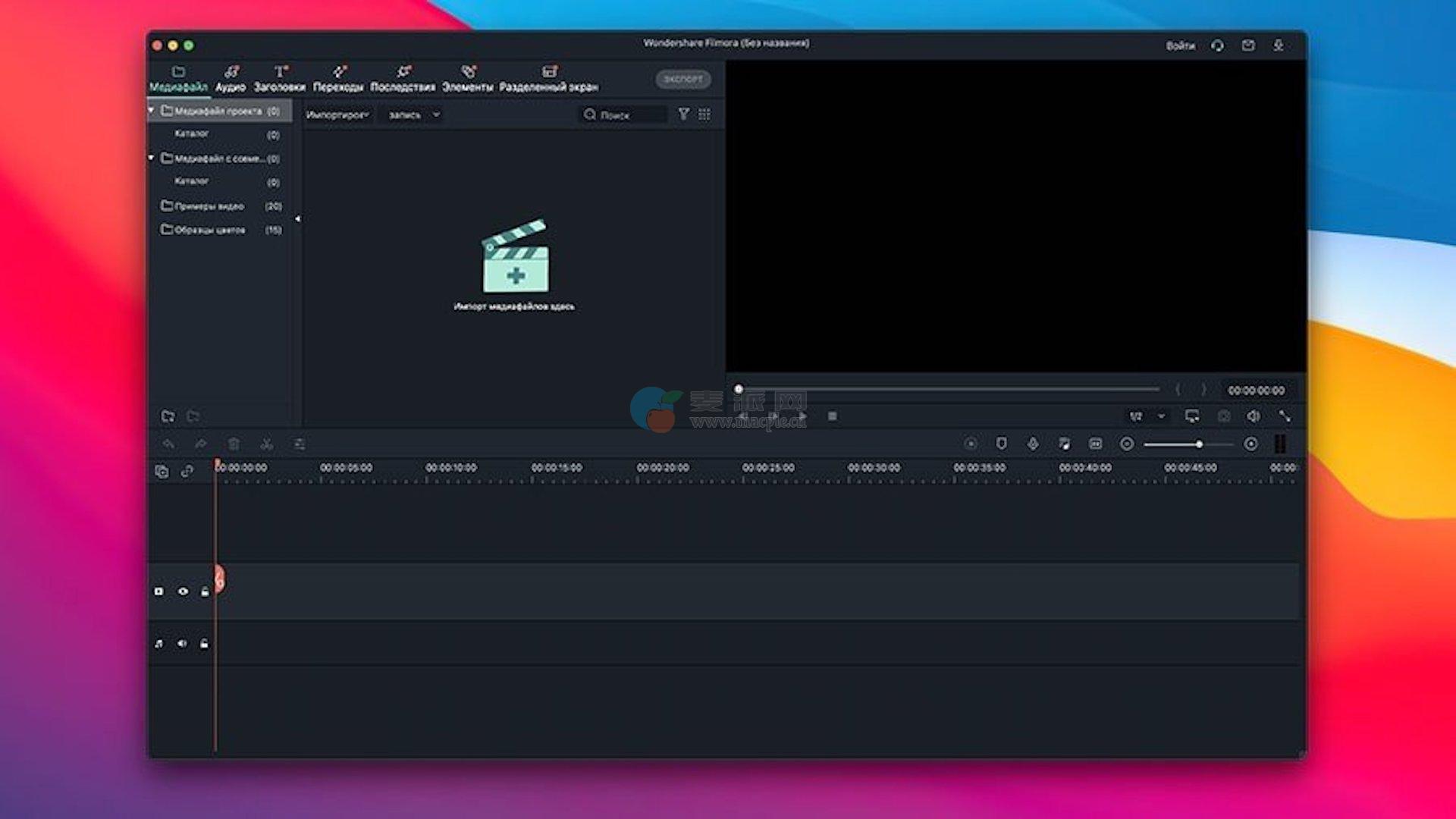Toggle video track visibility eye icon
The image size is (1456, 819).
(x=183, y=591)
